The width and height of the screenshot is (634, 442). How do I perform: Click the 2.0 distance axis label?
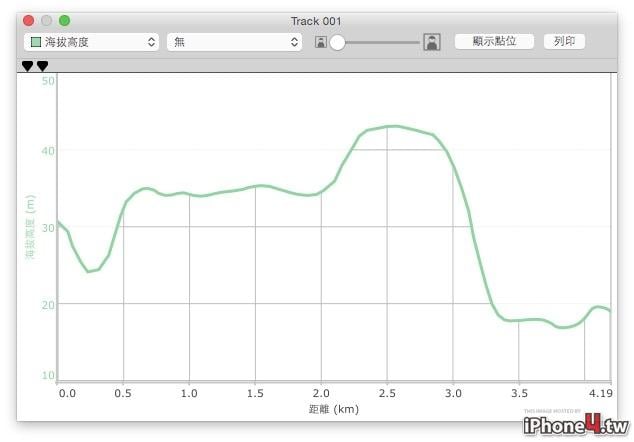(x=321, y=393)
